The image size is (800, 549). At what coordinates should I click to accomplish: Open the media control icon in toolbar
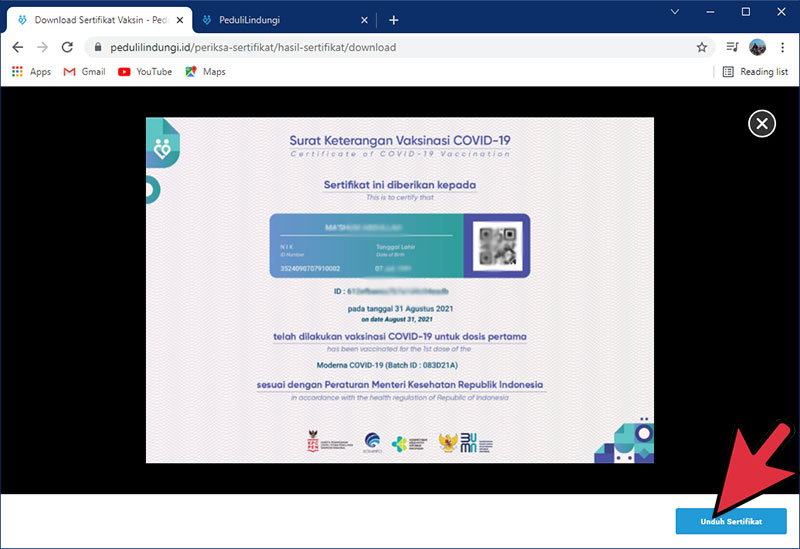733,47
